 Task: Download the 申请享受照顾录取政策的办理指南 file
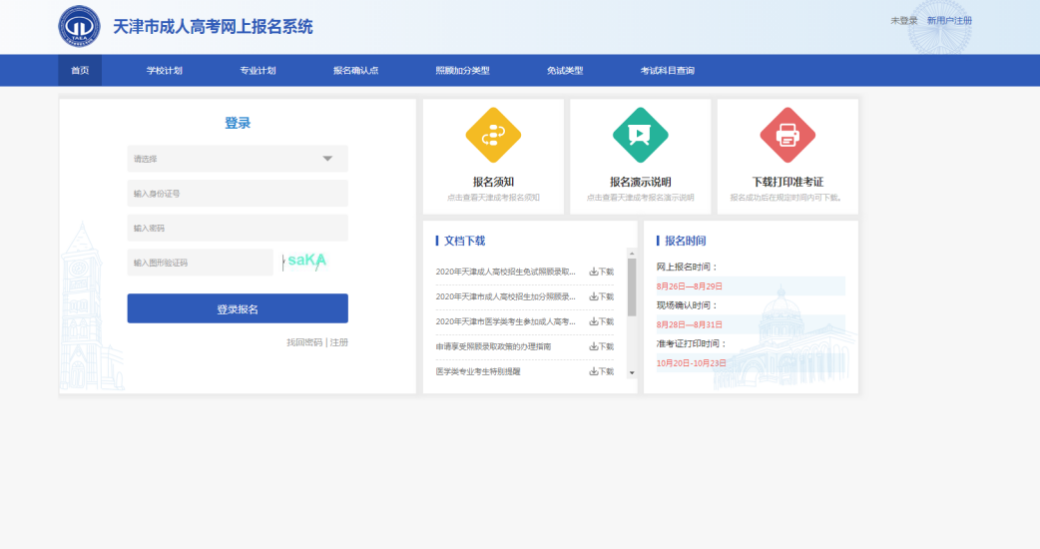[x=602, y=347]
